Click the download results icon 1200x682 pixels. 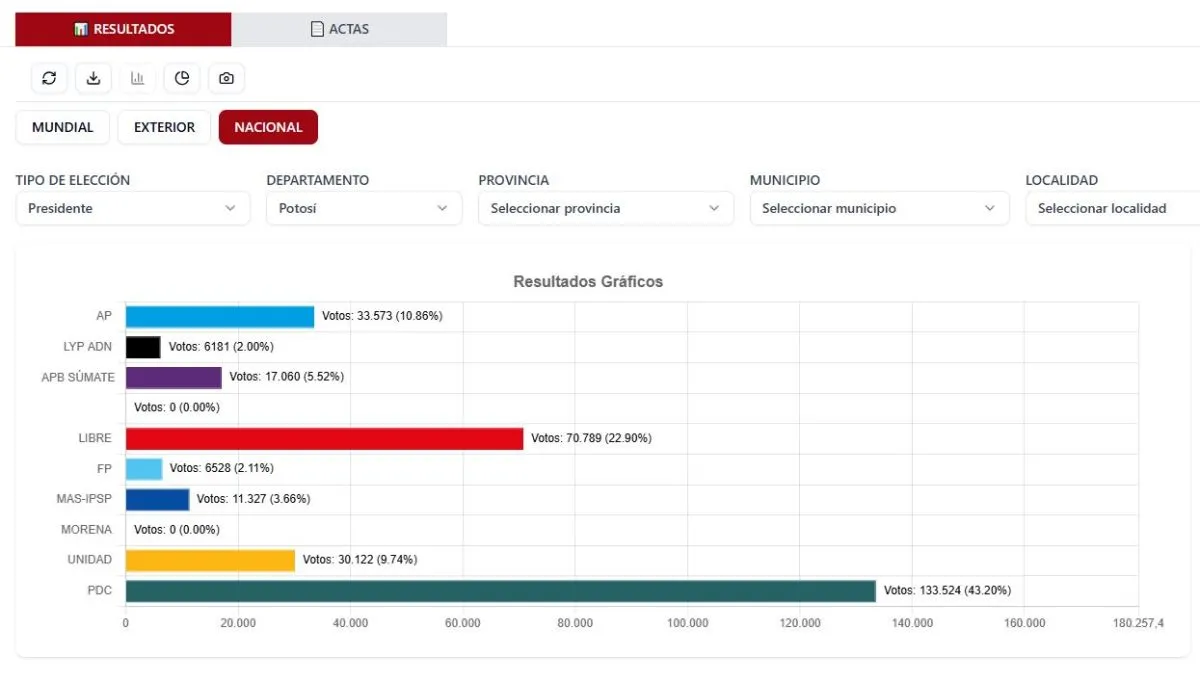93,78
